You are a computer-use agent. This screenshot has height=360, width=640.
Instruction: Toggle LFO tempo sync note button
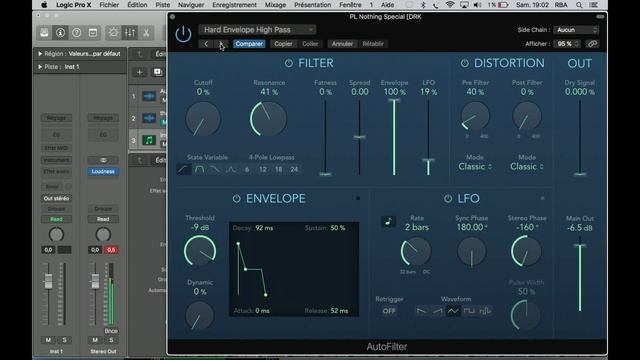coord(388,222)
